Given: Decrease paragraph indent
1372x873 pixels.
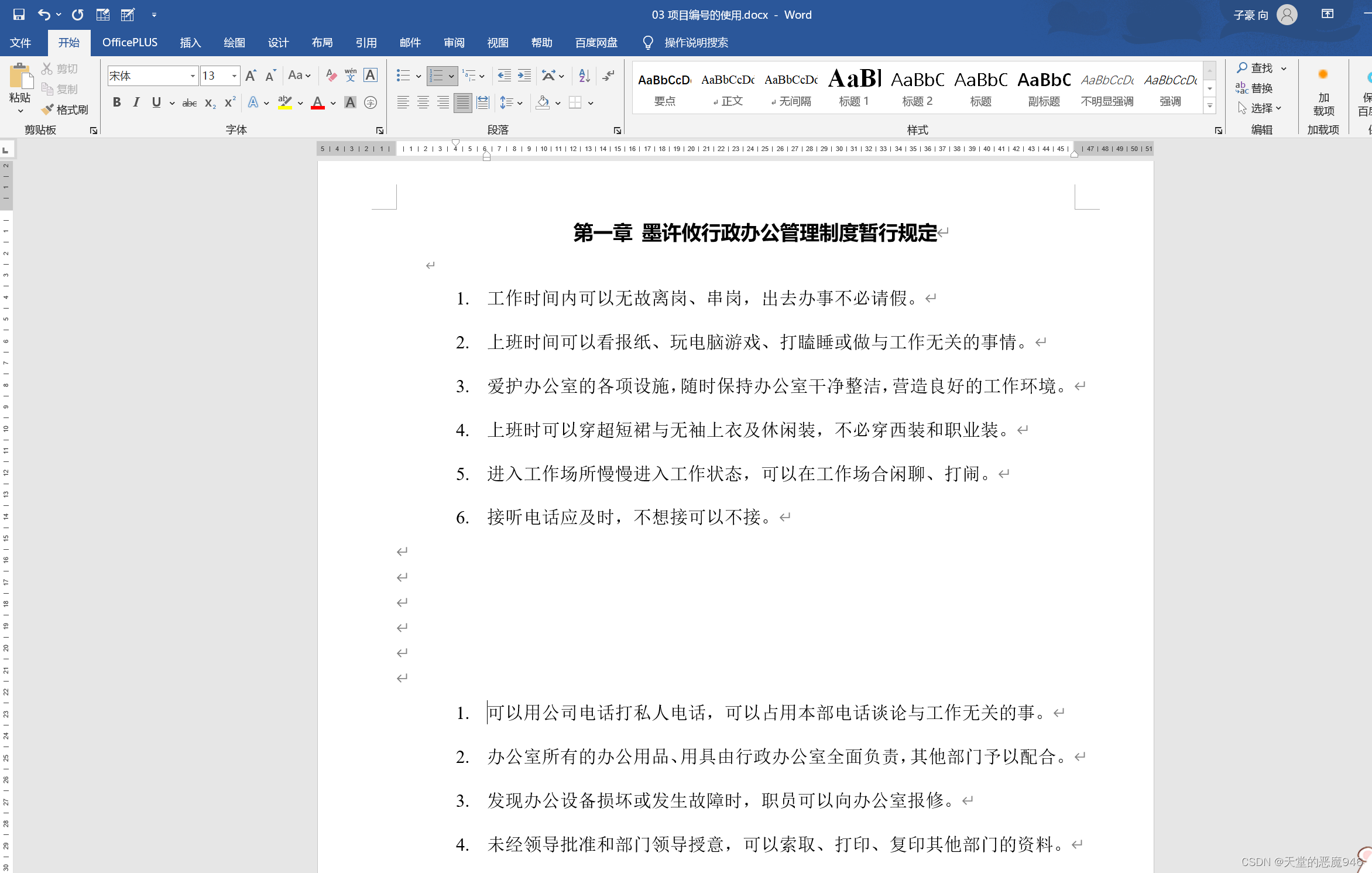Looking at the screenshot, I should click(x=504, y=76).
